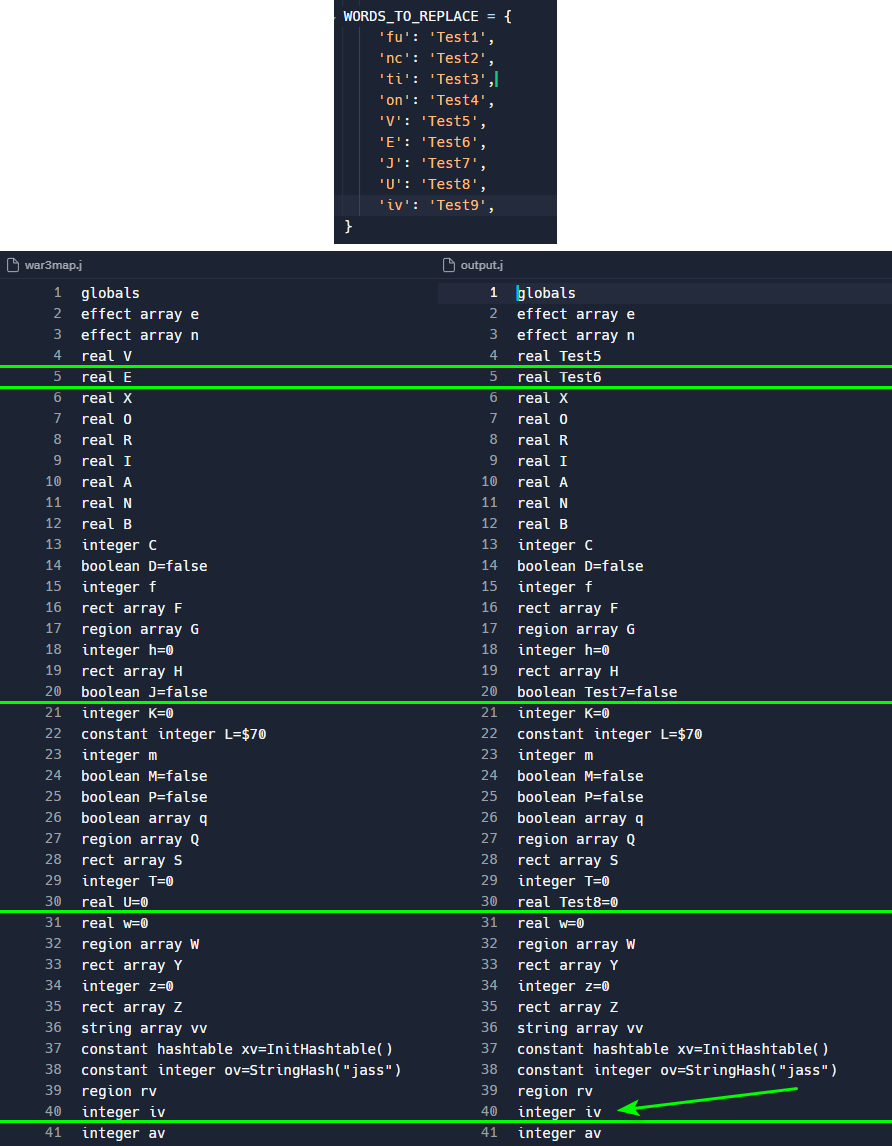Click the 'E': 'Test6' dictionary entry
Screen dimensions: 892x1146
(432, 143)
